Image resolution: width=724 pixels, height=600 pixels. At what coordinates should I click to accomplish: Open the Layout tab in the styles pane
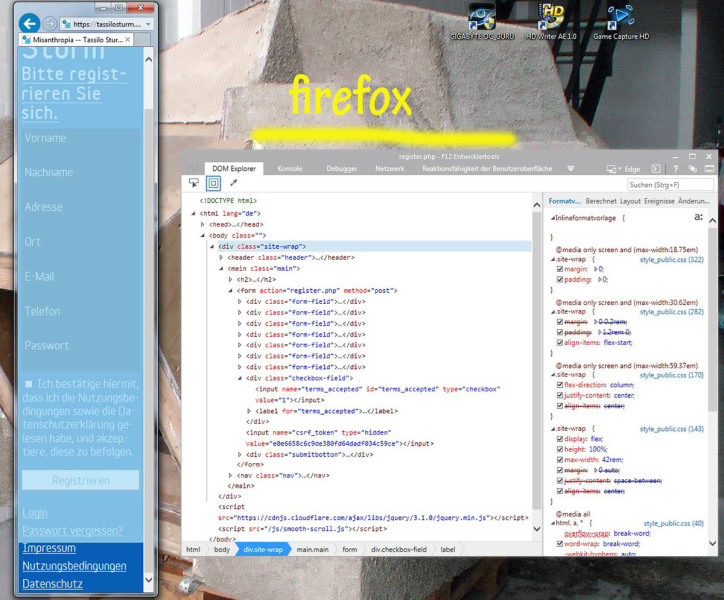[x=630, y=201]
